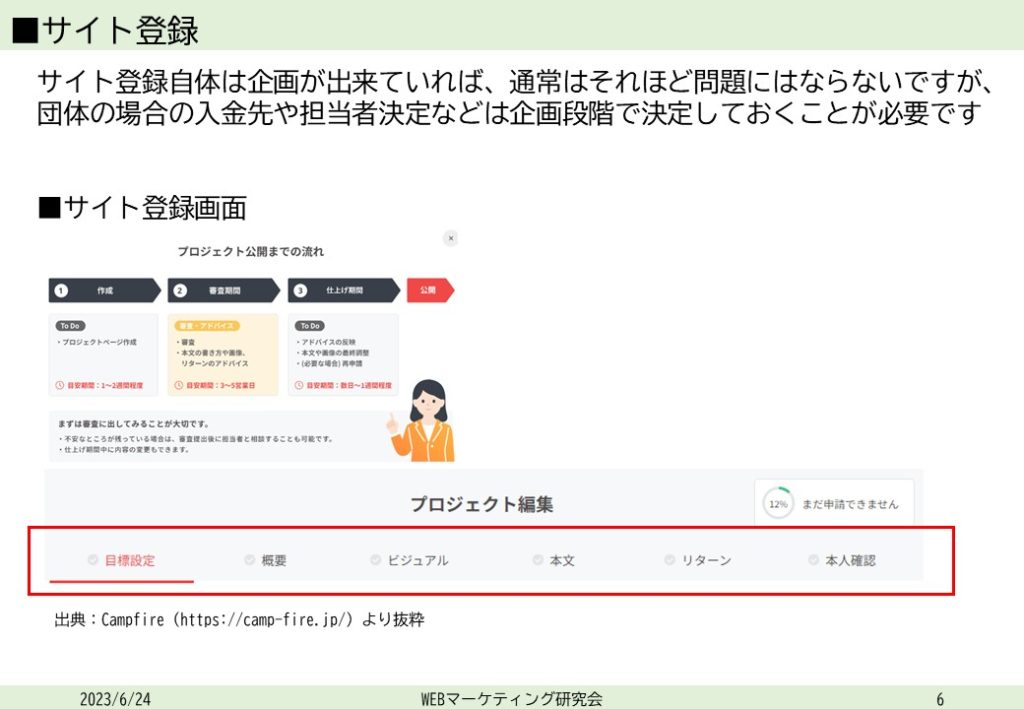Click the step 2 number circle
Viewport: 1024px width, 709px height.
point(180,291)
